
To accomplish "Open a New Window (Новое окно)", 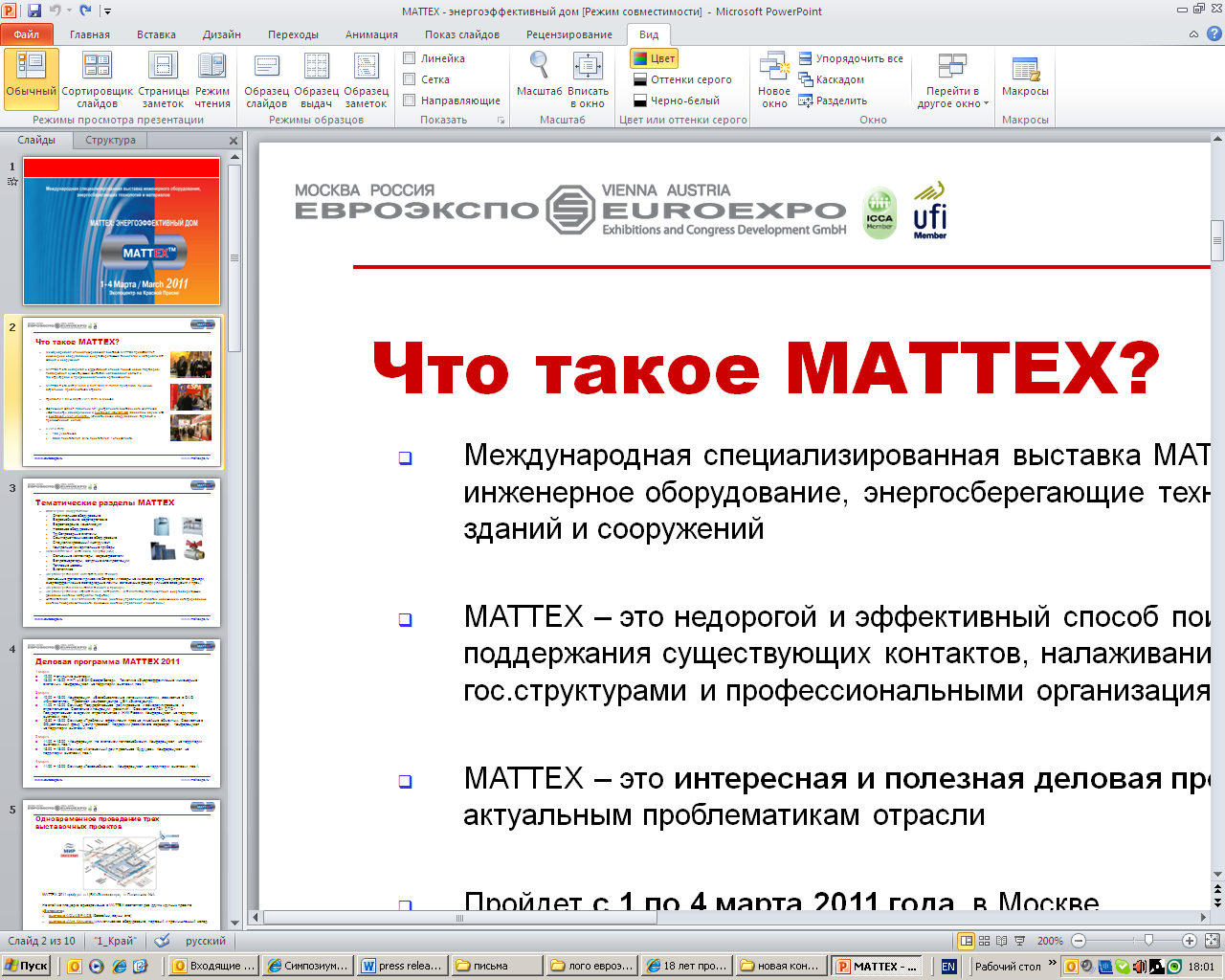I will [x=773, y=79].
